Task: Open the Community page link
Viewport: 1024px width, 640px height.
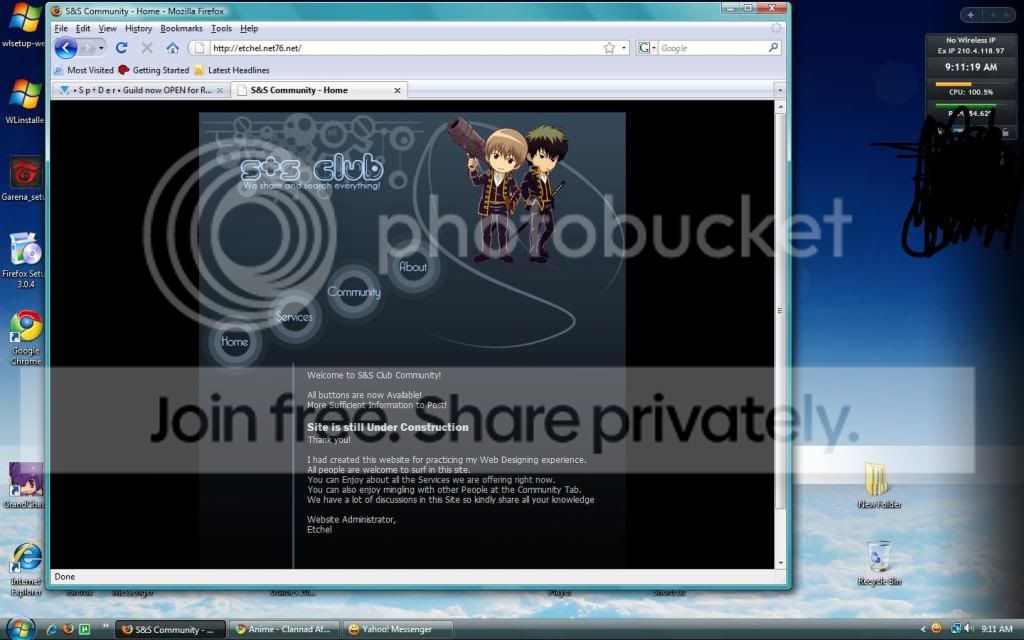Action: [354, 292]
